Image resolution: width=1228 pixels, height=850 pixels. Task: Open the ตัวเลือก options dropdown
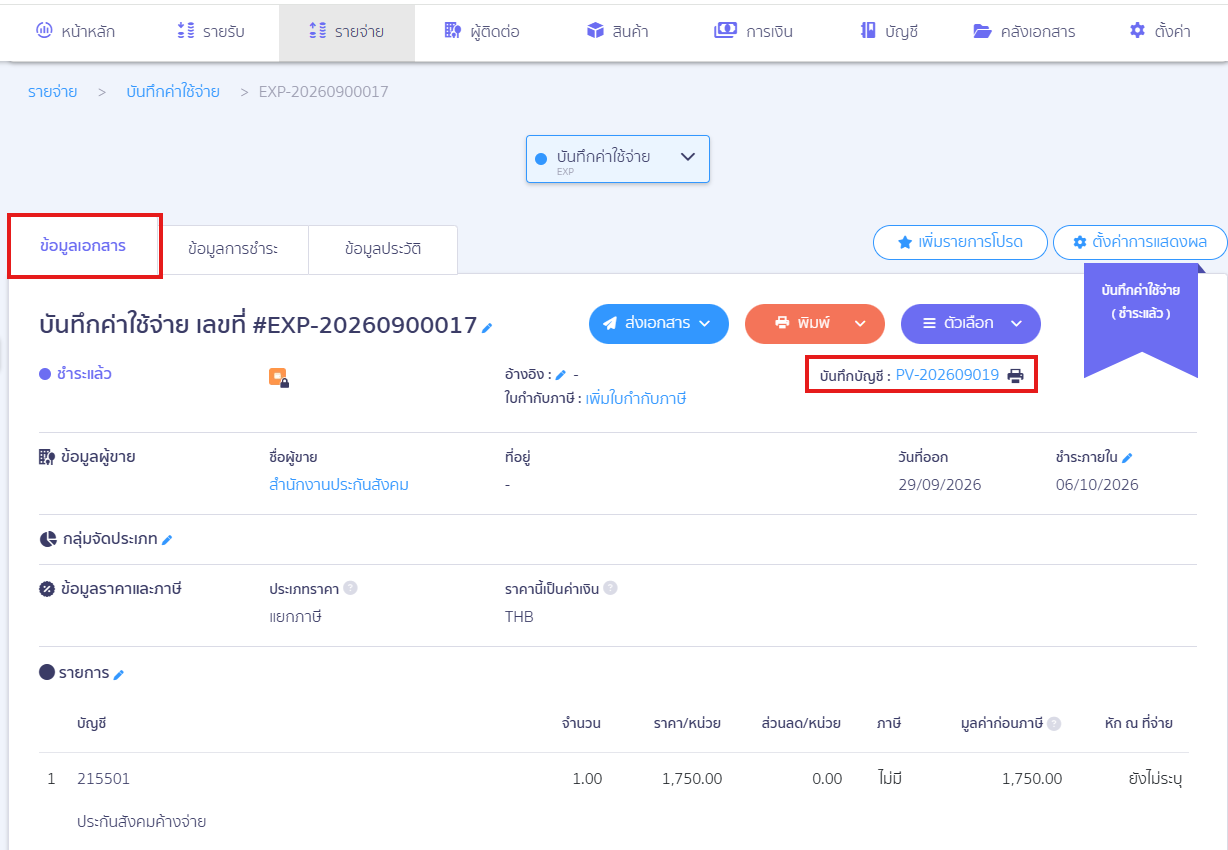(x=971, y=324)
